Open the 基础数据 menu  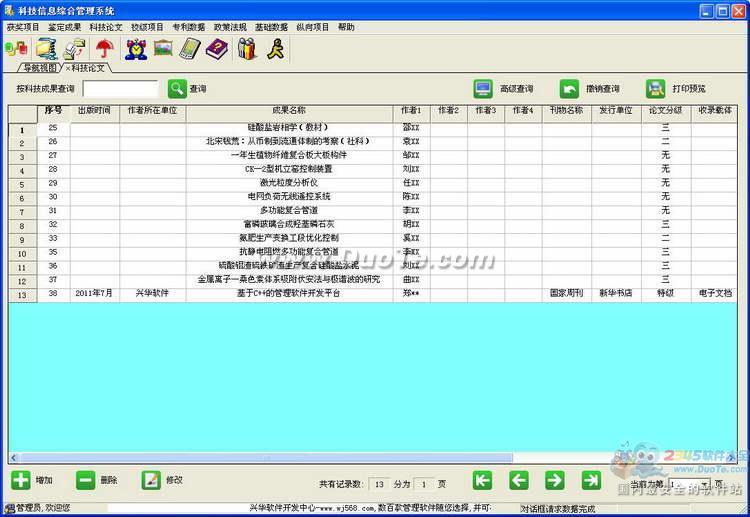point(271,27)
